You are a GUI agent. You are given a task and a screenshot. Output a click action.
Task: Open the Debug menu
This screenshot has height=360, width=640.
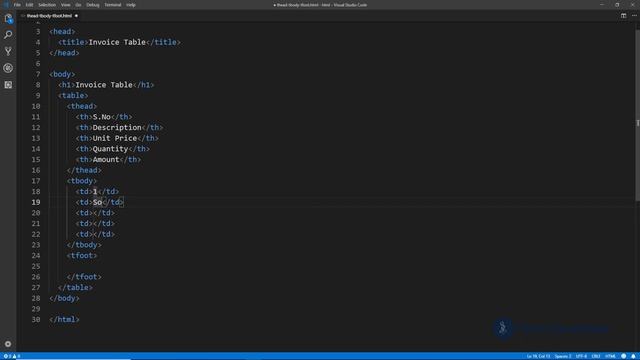pyautogui.click(x=93, y=5)
